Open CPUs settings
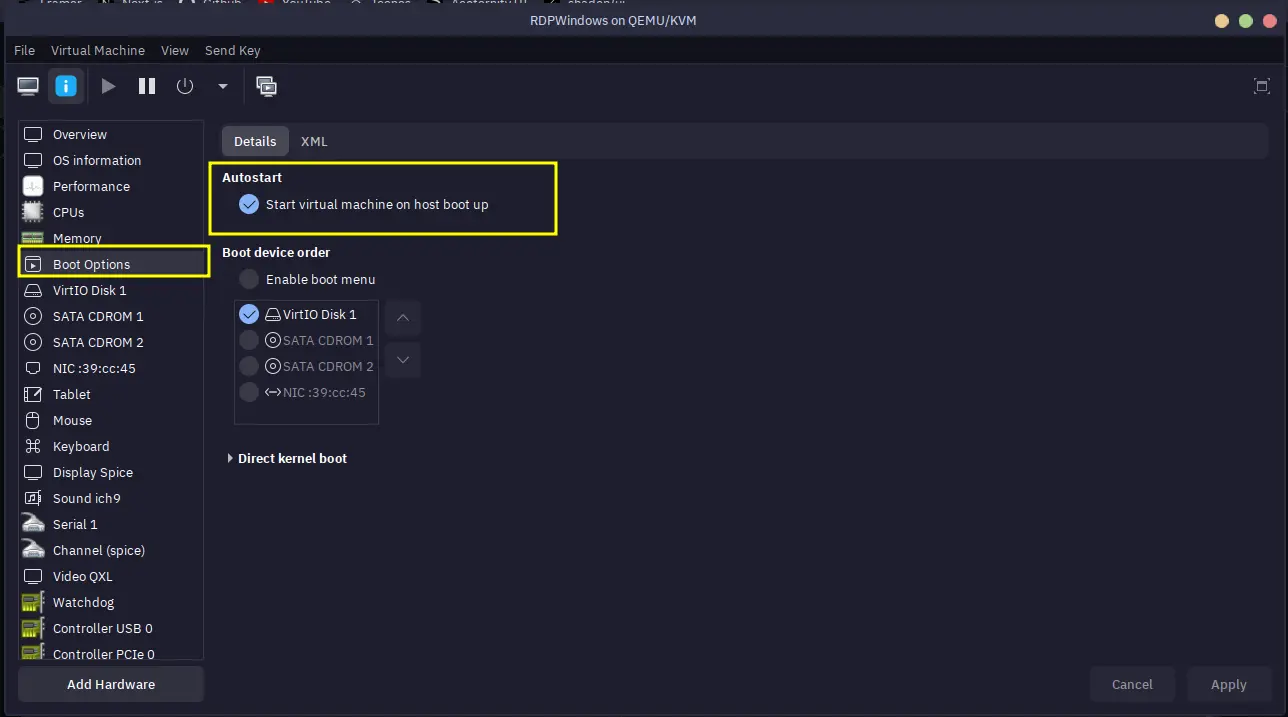Image resolution: width=1288 pixels, height=717 pixels. tap(111, 212)
